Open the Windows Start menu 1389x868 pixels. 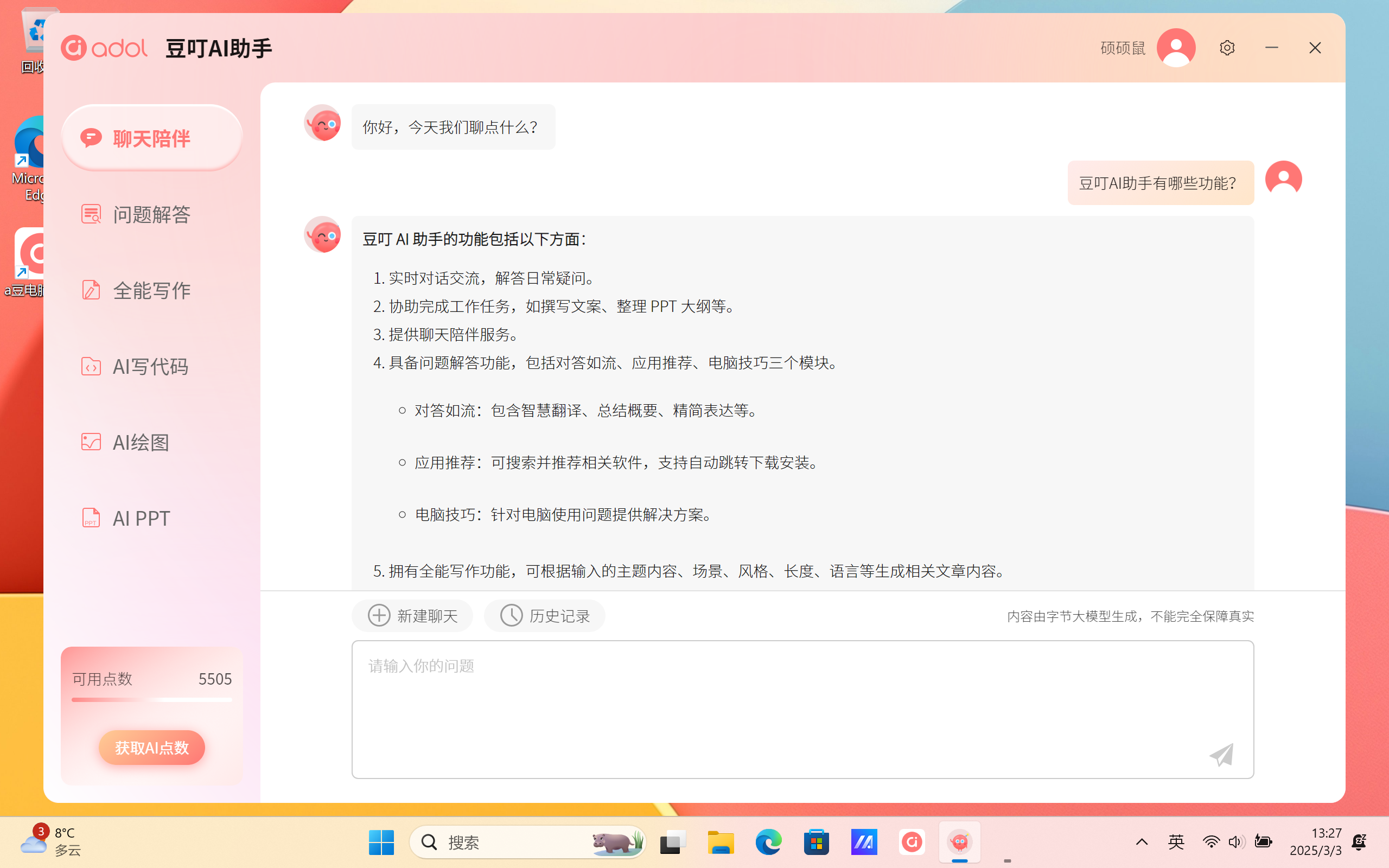(x=381, y=842)
